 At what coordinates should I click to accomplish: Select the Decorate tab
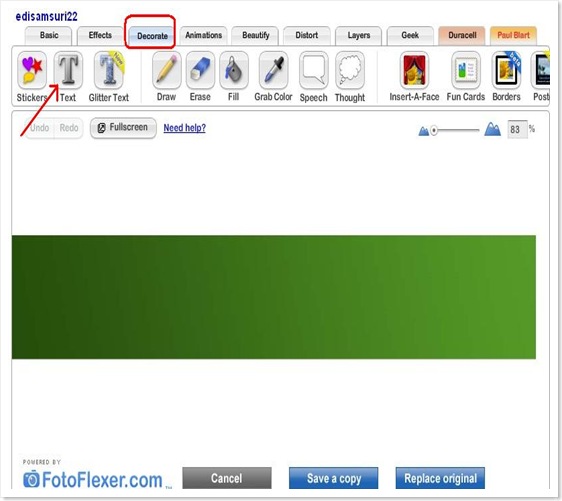[152, 36]
